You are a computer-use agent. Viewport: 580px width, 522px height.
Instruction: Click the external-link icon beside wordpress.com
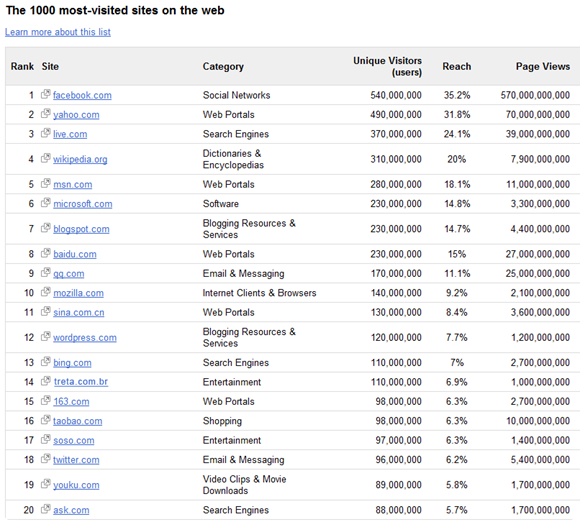(45, 337)
